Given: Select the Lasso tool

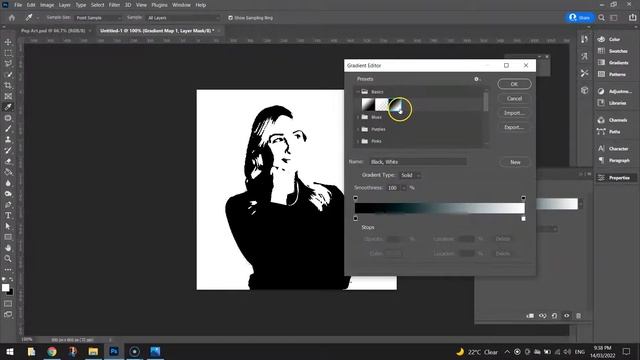Looking at the screenshot, I should tap(8, 64).
